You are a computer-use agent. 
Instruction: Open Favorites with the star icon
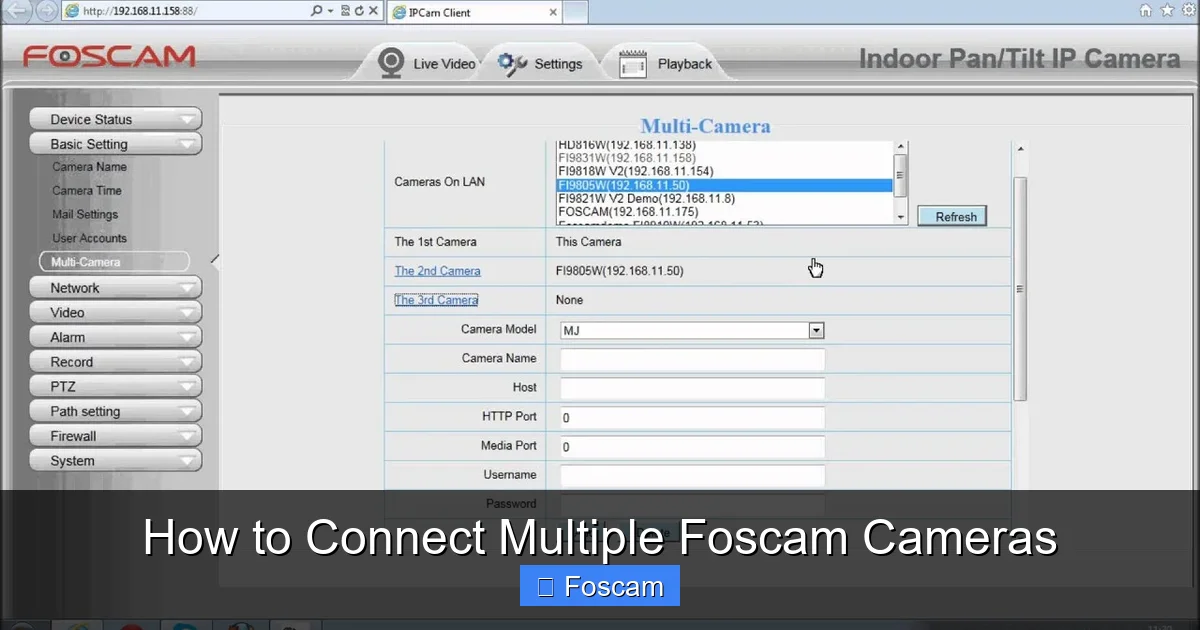tap(1168, 10)
